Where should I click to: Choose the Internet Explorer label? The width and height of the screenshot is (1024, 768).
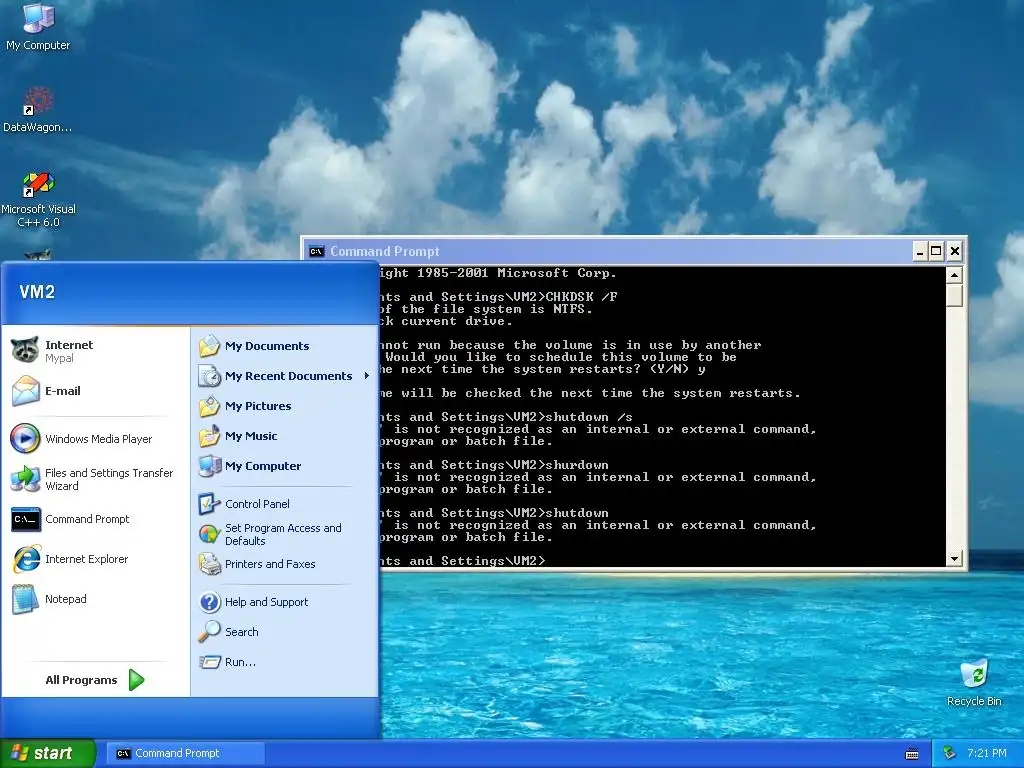86,559
